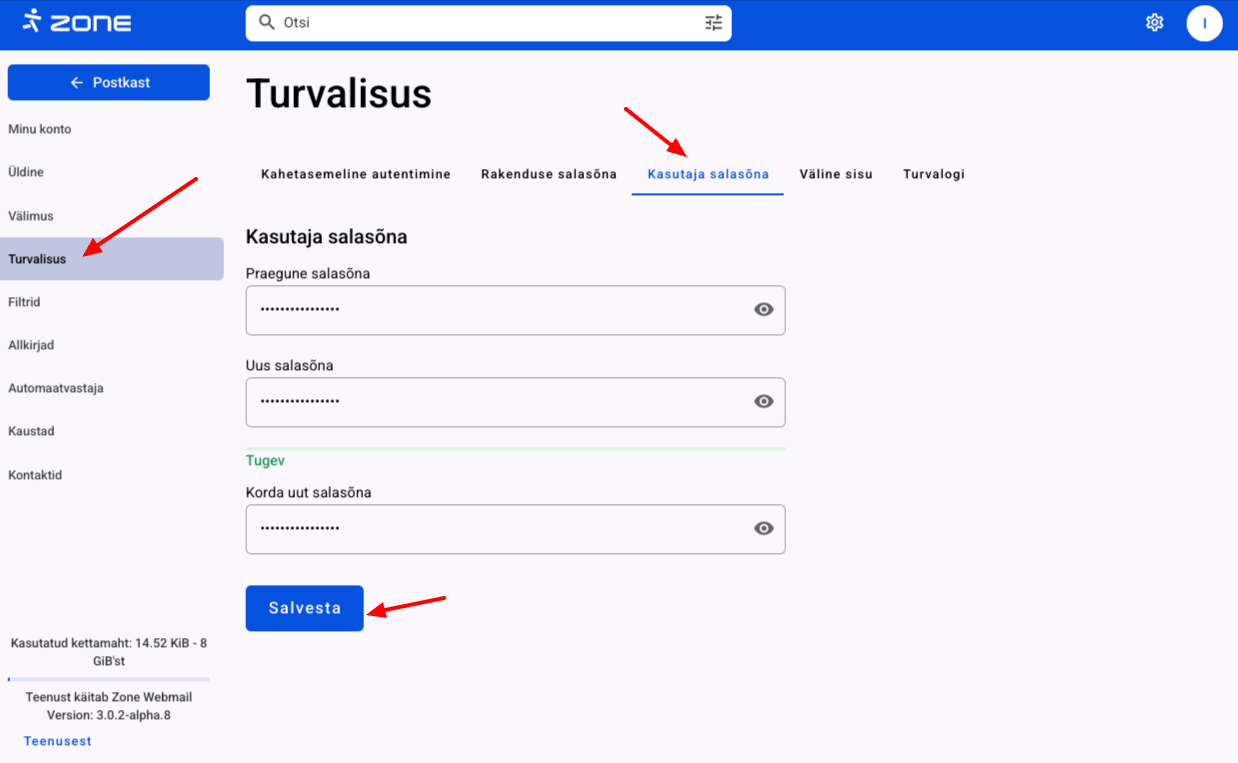This screenshot has width=1238, height=763.
Task: Open the Rakenduse salasõna tab
Action: (548, 174)
